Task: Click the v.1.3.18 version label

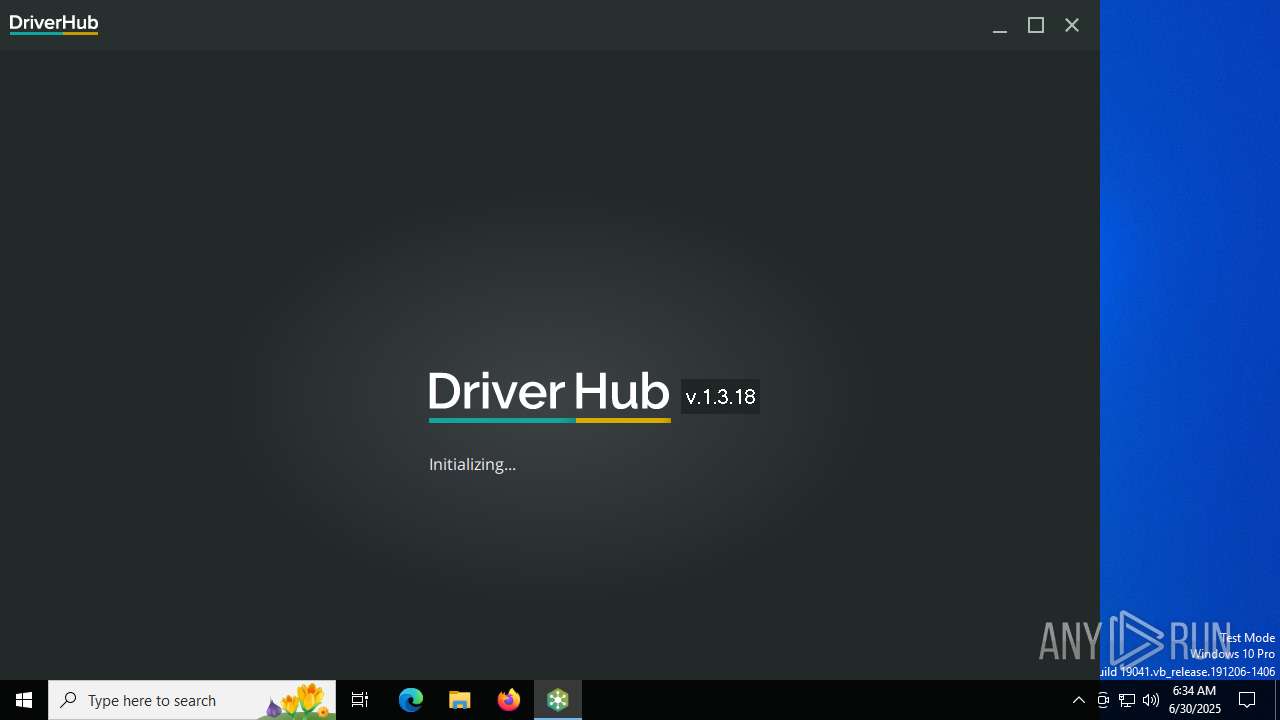Action: coord(720,397)
